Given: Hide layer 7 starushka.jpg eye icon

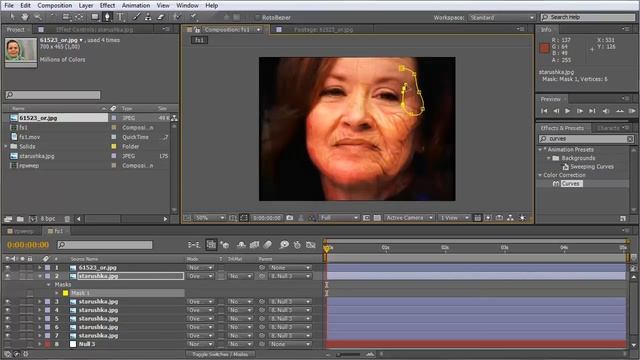Looking at the screenshot, I should pyautogui.click(x=7, y=336).
